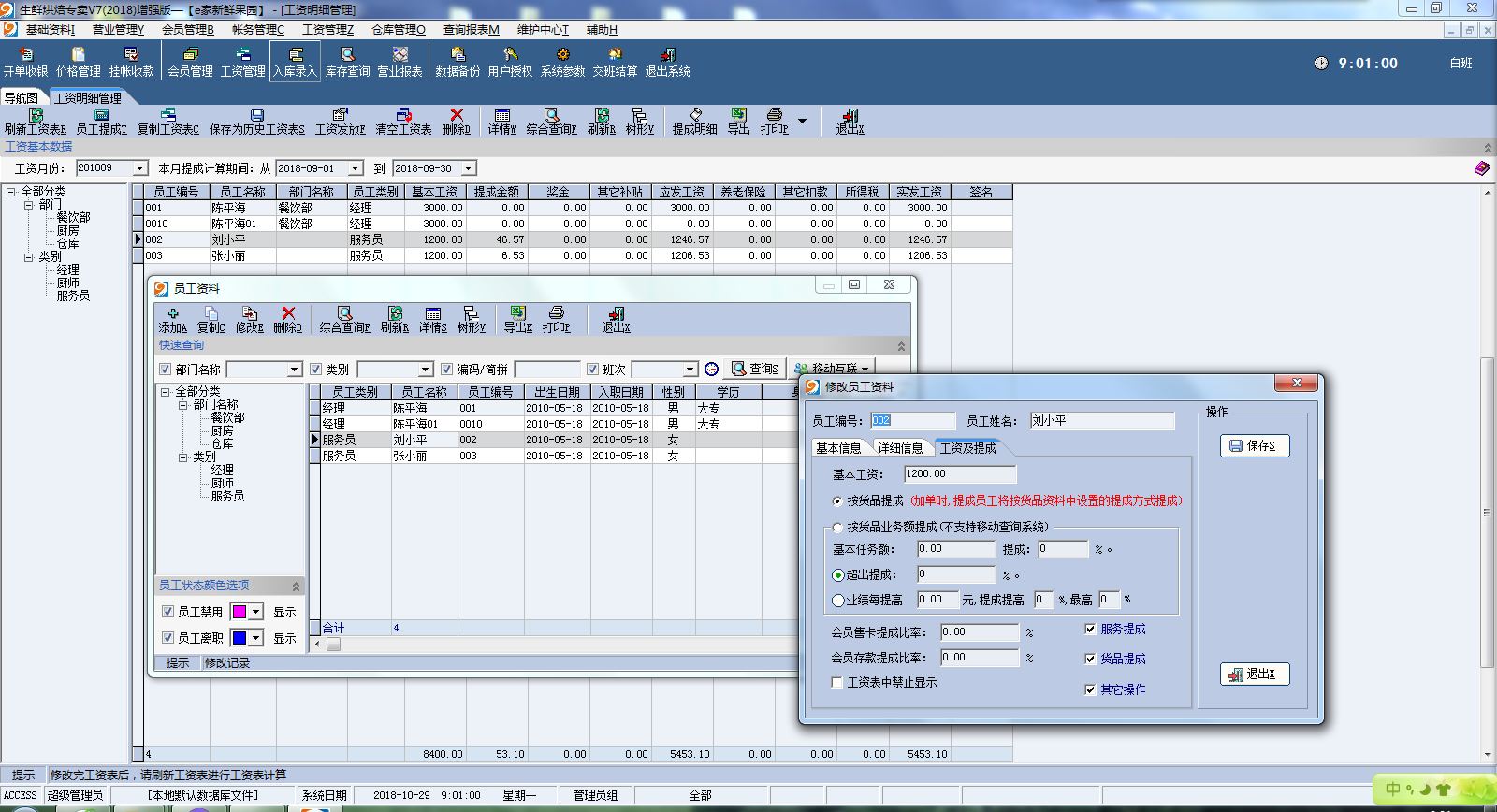Click the clock icon beside 班次 dropdown
The width and height of the screenshot is (1497, 812).
711,370
